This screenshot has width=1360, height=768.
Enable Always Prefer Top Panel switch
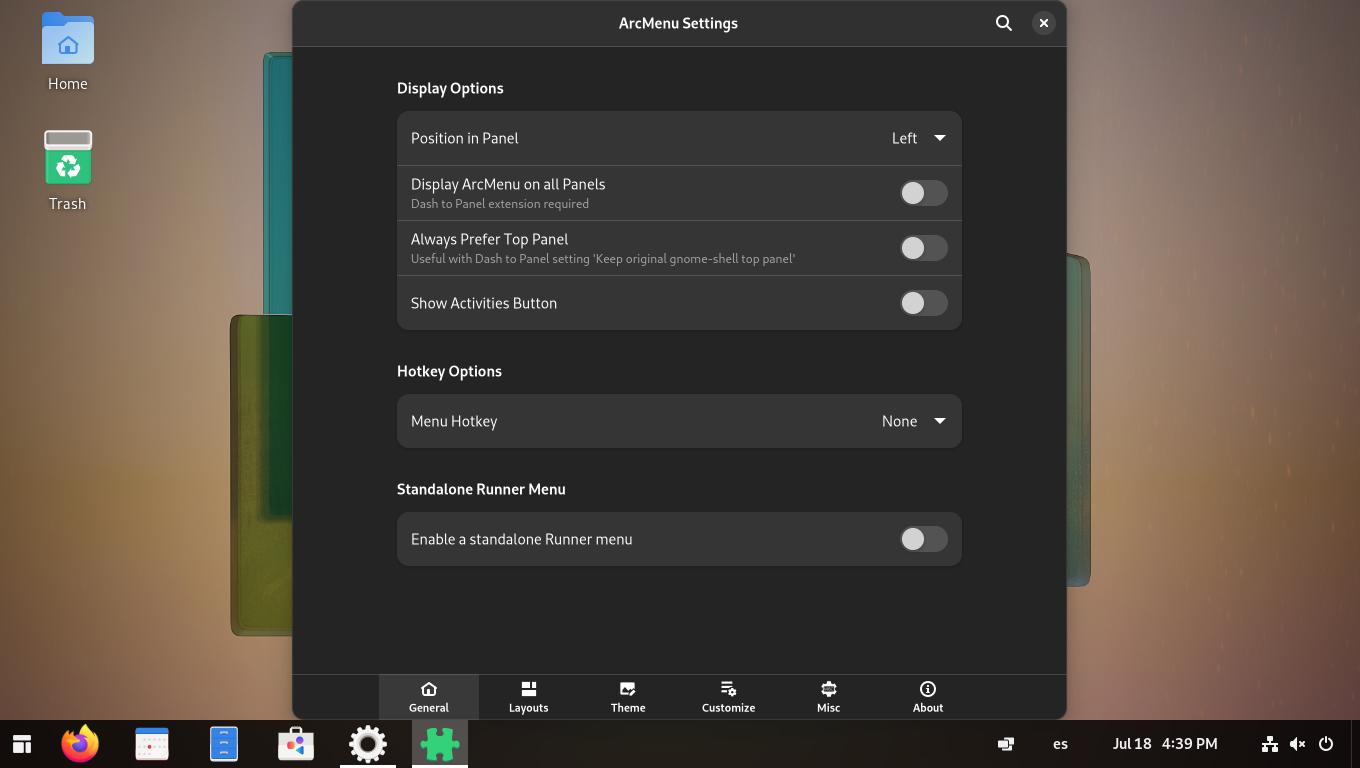point(923,248)
